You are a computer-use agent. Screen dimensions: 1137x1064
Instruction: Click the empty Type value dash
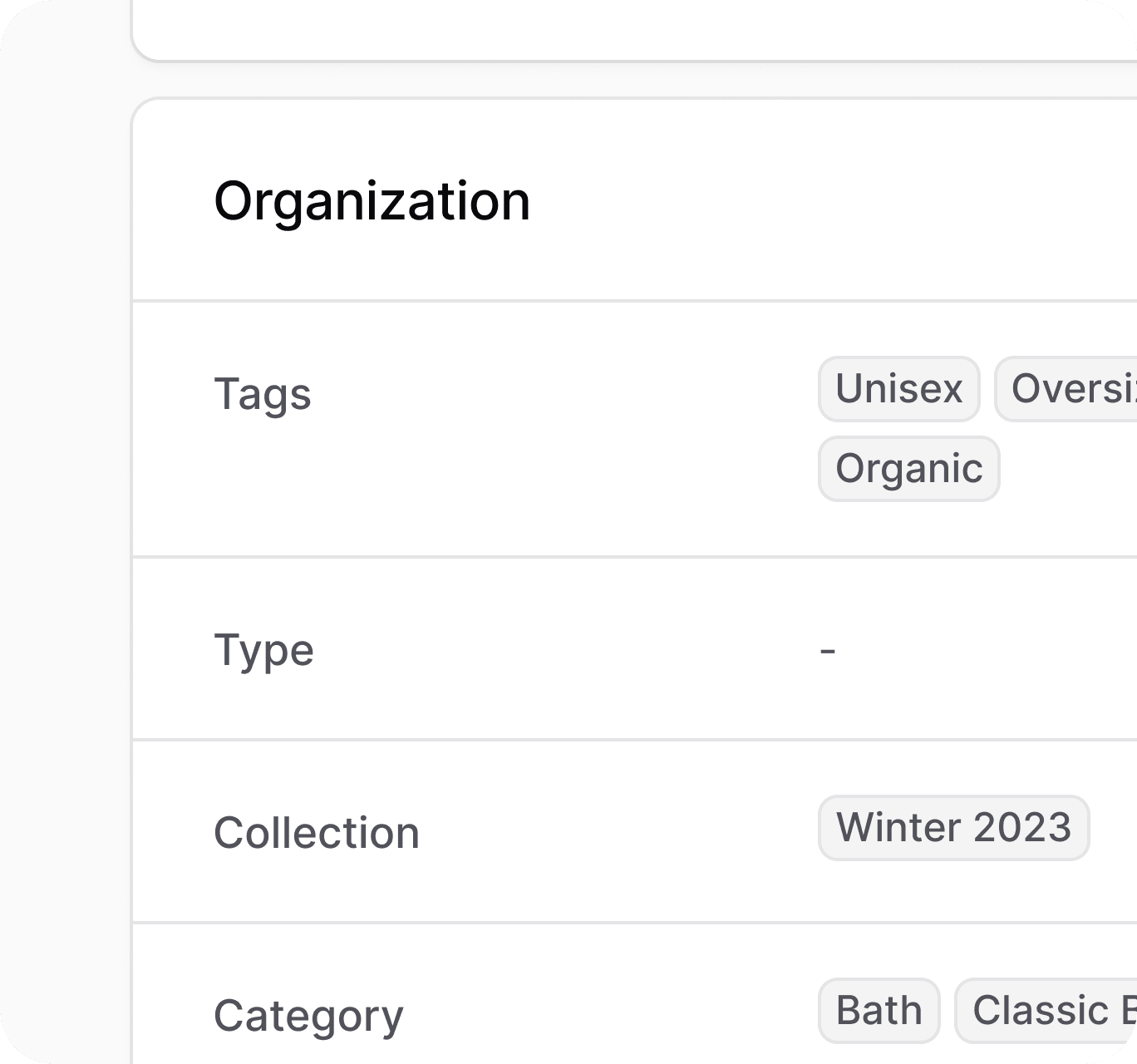pos(828,650)
